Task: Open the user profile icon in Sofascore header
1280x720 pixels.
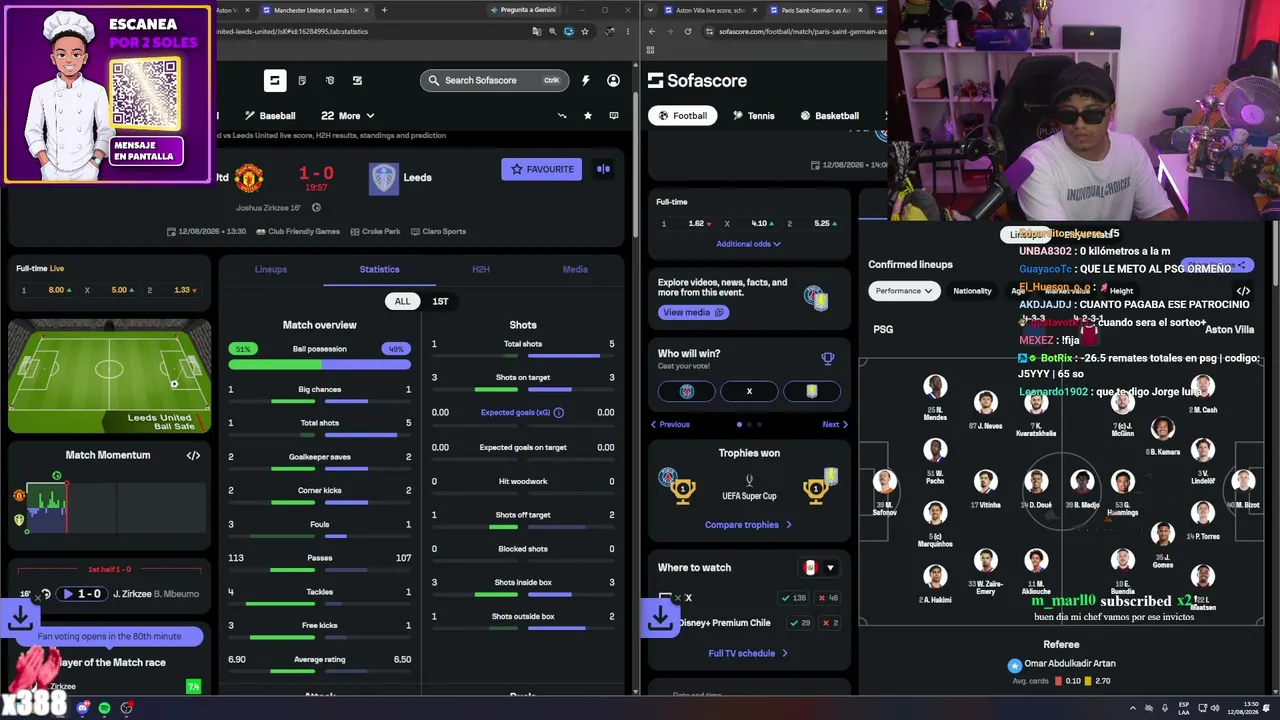Action: click(x=613, y=81)
